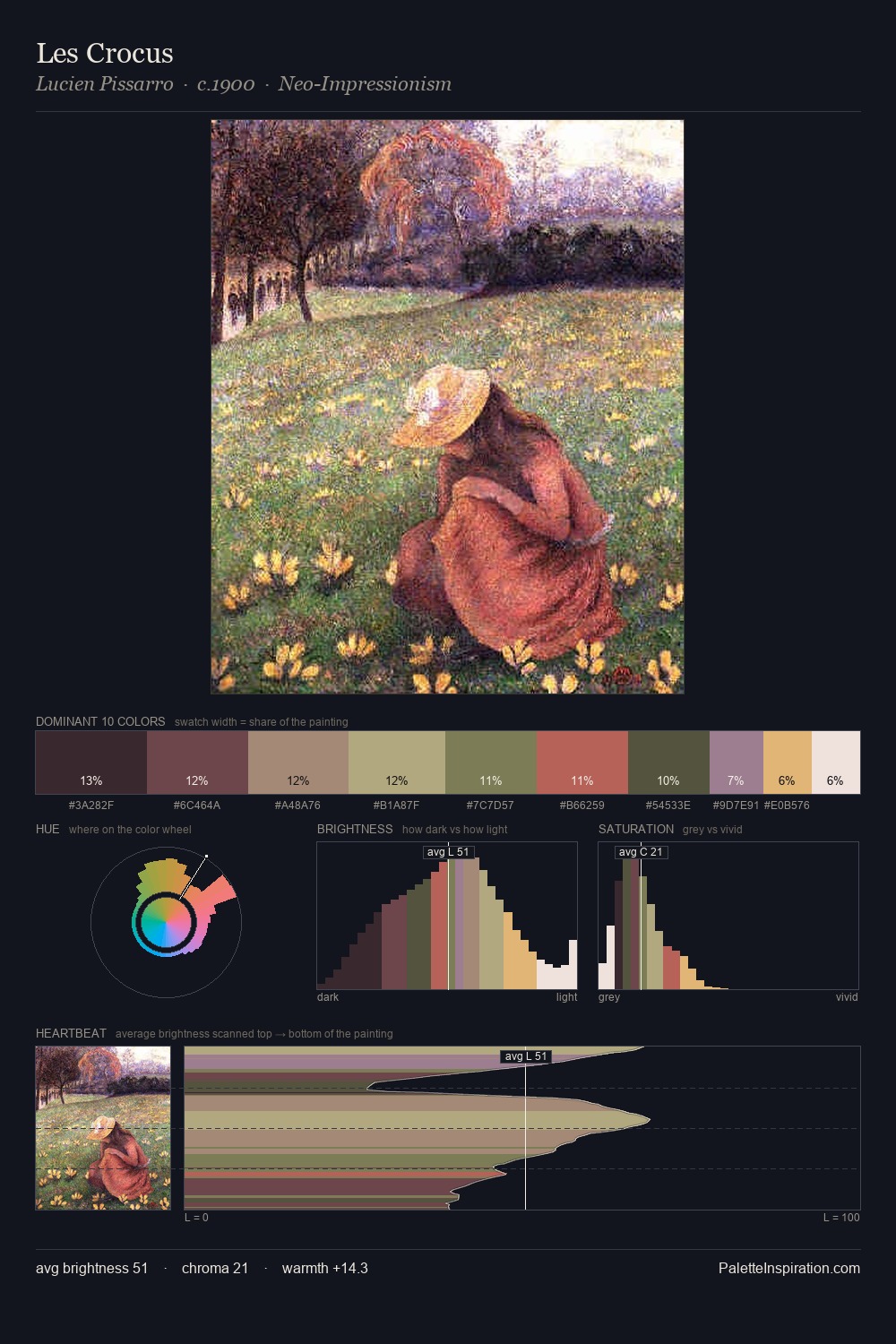Viewport: 896px width, 1344px height.
Task: Click the hex code '#7C7D57' text
Action: [x=490, y=805]
